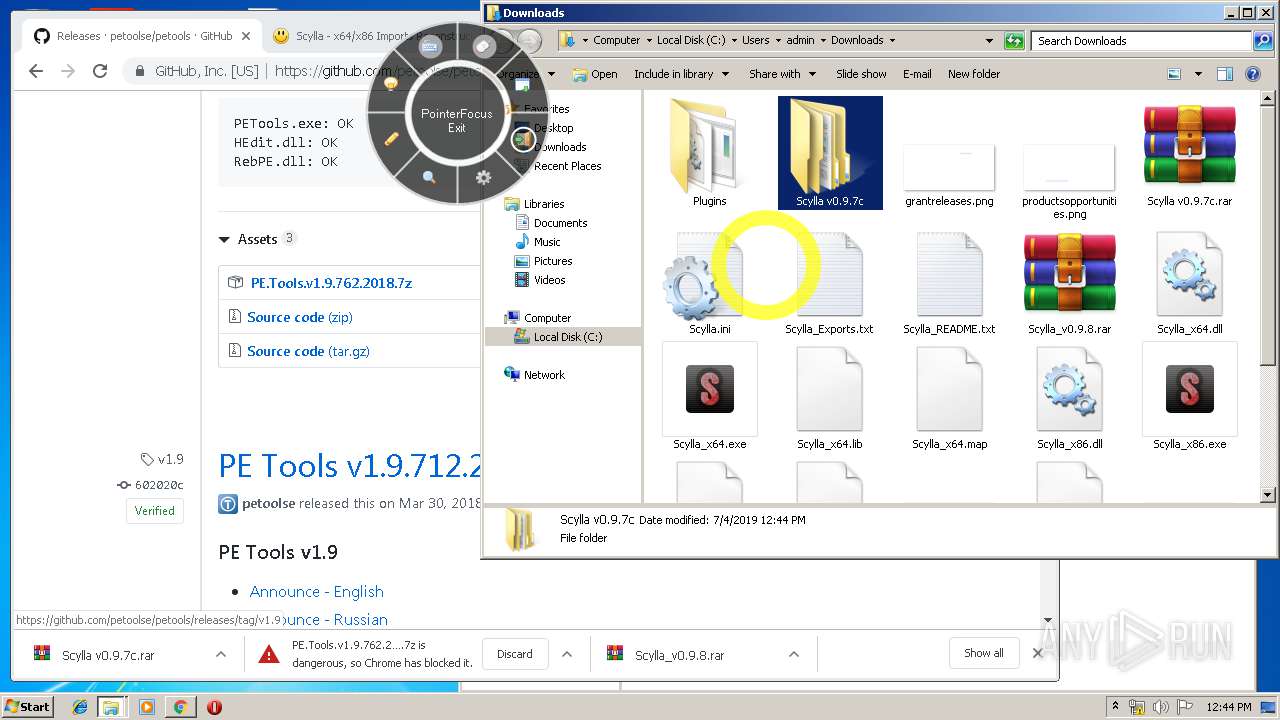1280x720 pixels.
Task: Expand options for Scylla v0.9.7c.rar download
Action: 220,655
